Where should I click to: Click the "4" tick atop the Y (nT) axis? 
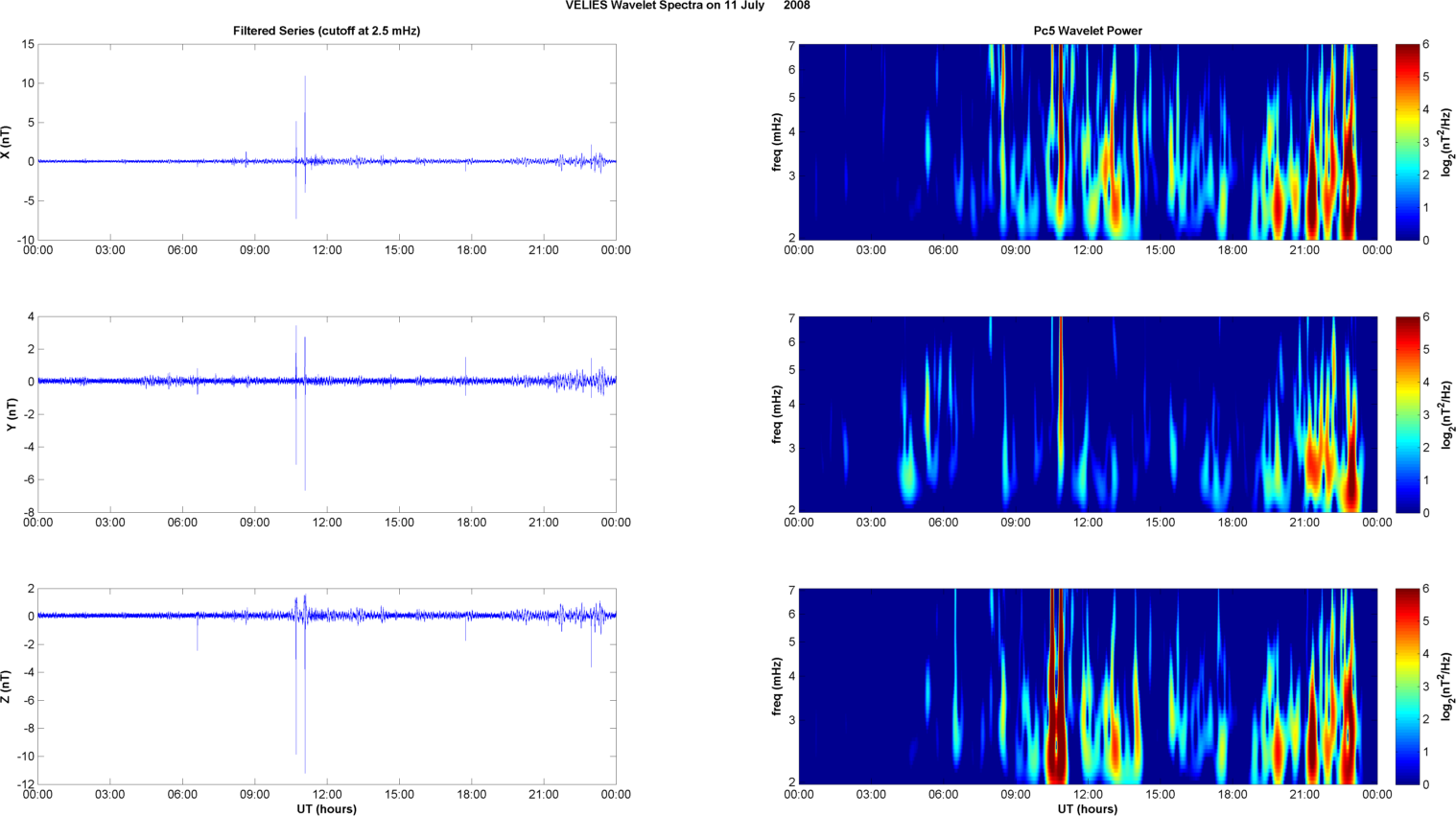point(32,316)
